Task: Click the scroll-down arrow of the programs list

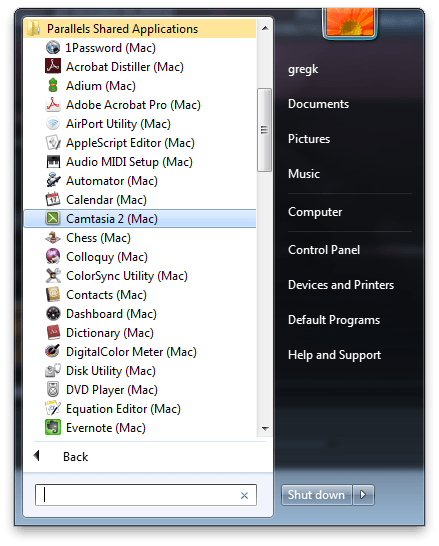Action: coord(265,428)
